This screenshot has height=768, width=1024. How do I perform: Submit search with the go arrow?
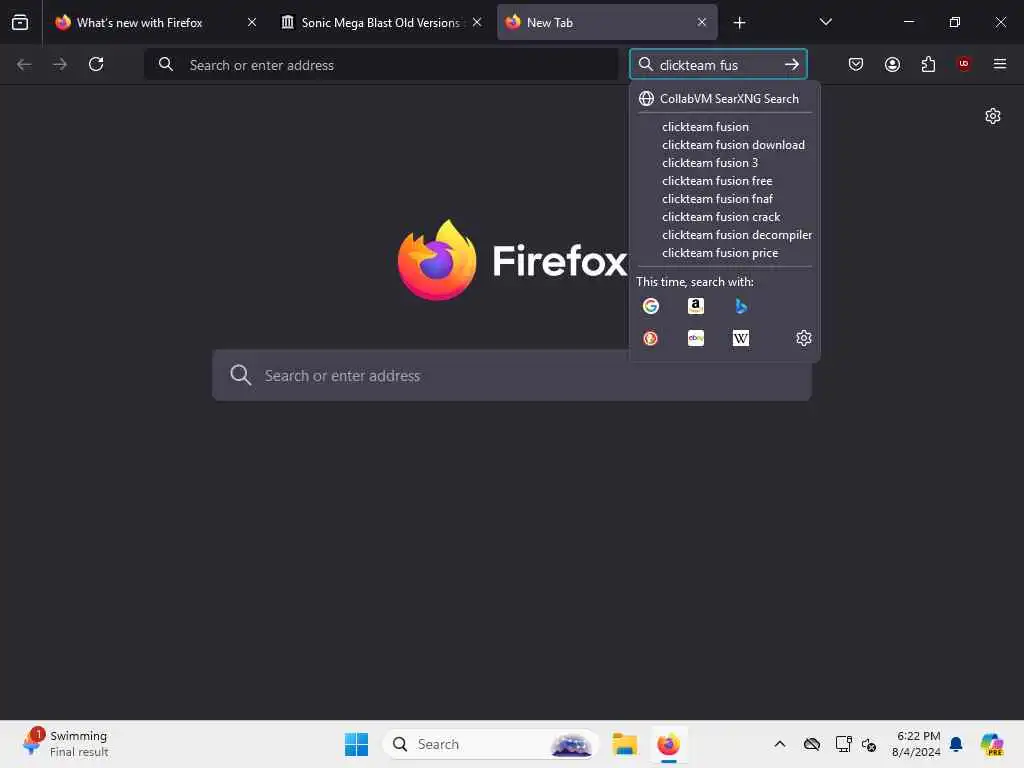[792, 65]
